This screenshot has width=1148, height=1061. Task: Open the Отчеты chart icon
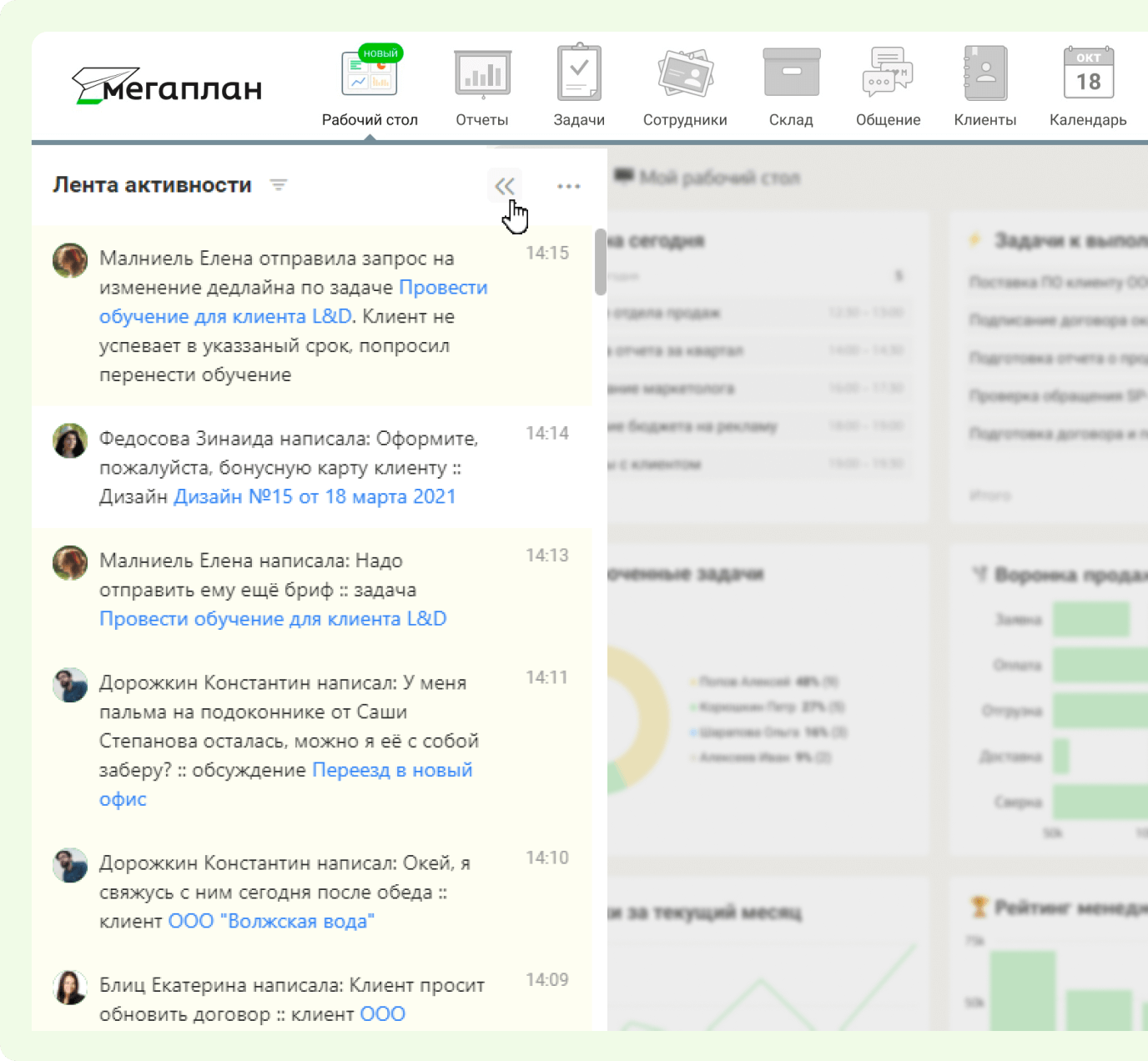[x=482, y=73]
